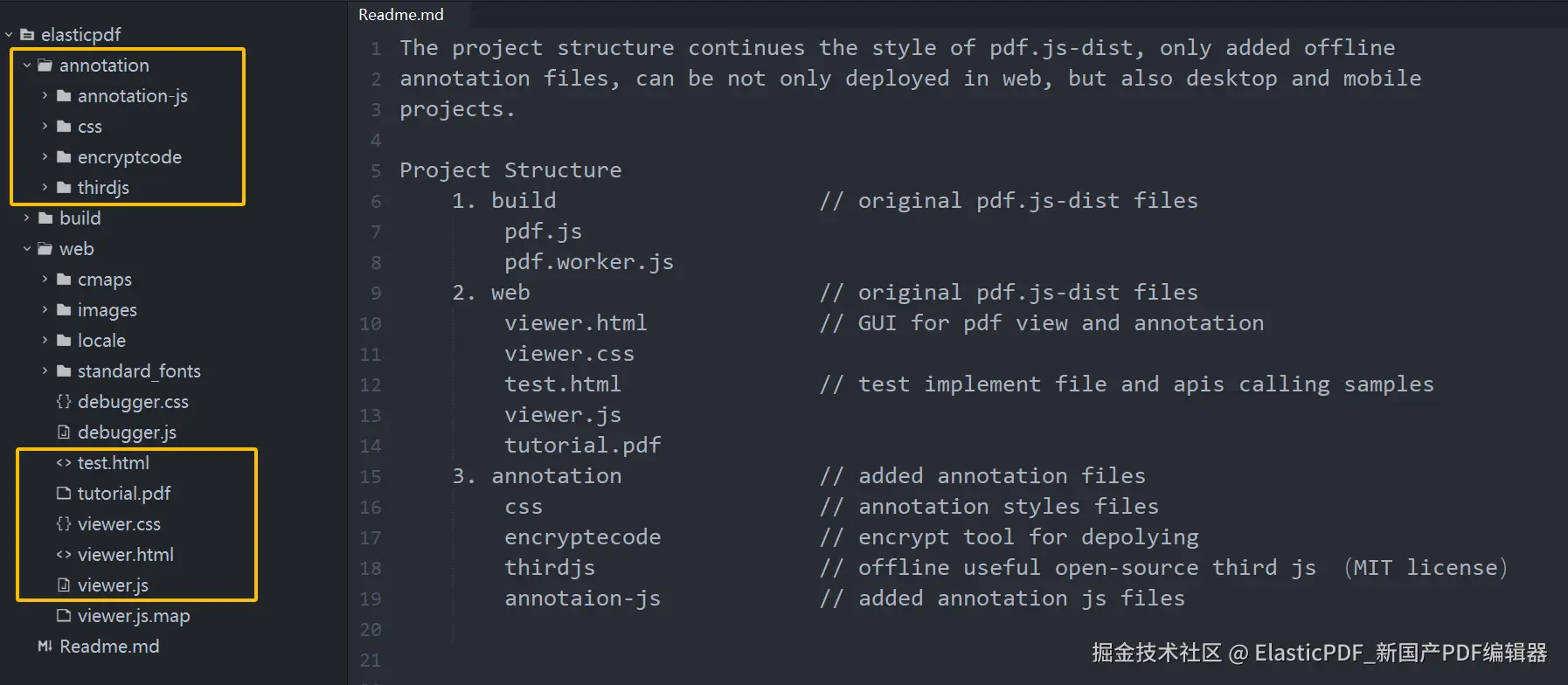Expand the build folder

pyautogui.click(x=26, y=218)
